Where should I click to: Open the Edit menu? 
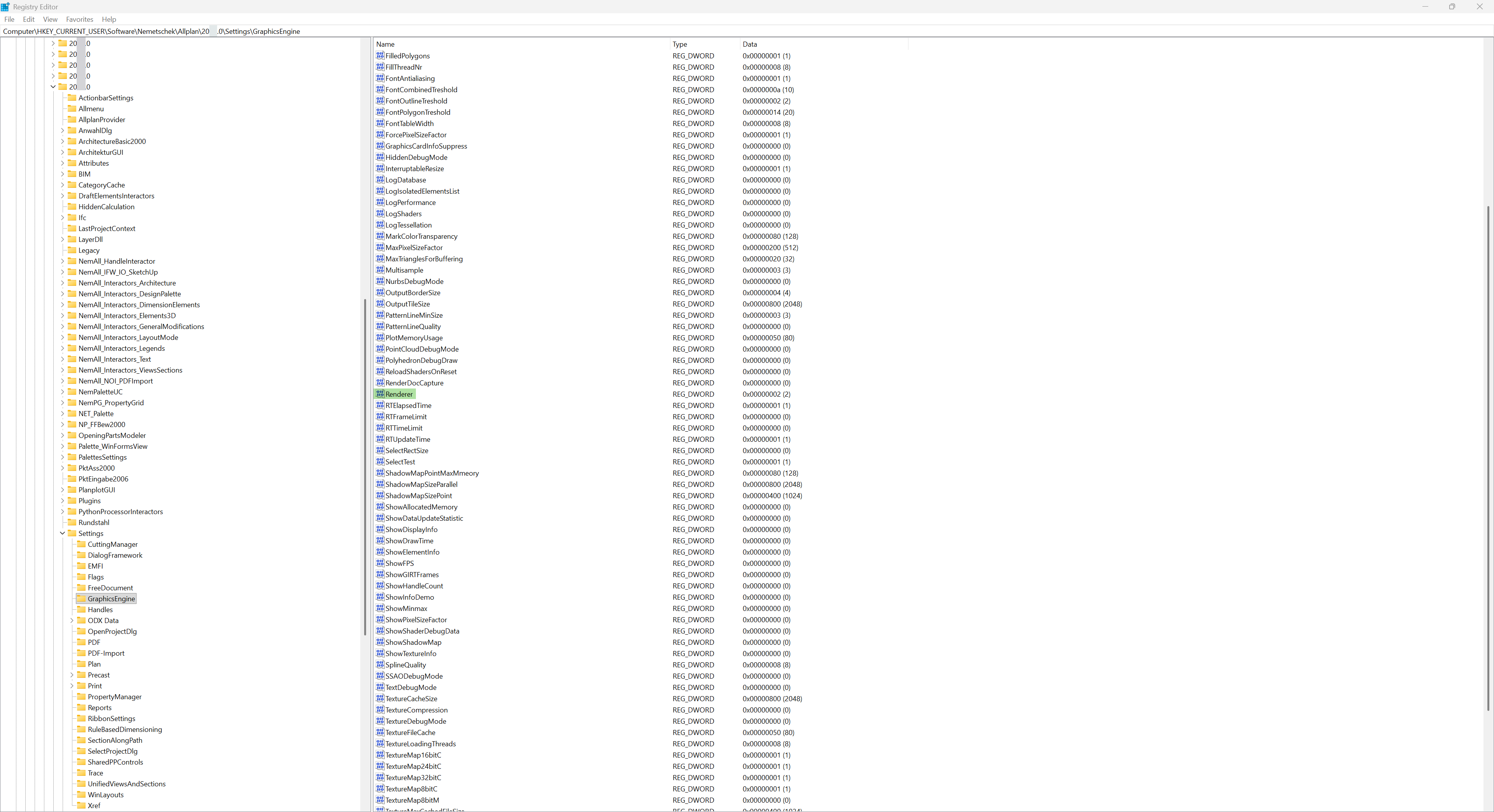coord(28,19)
